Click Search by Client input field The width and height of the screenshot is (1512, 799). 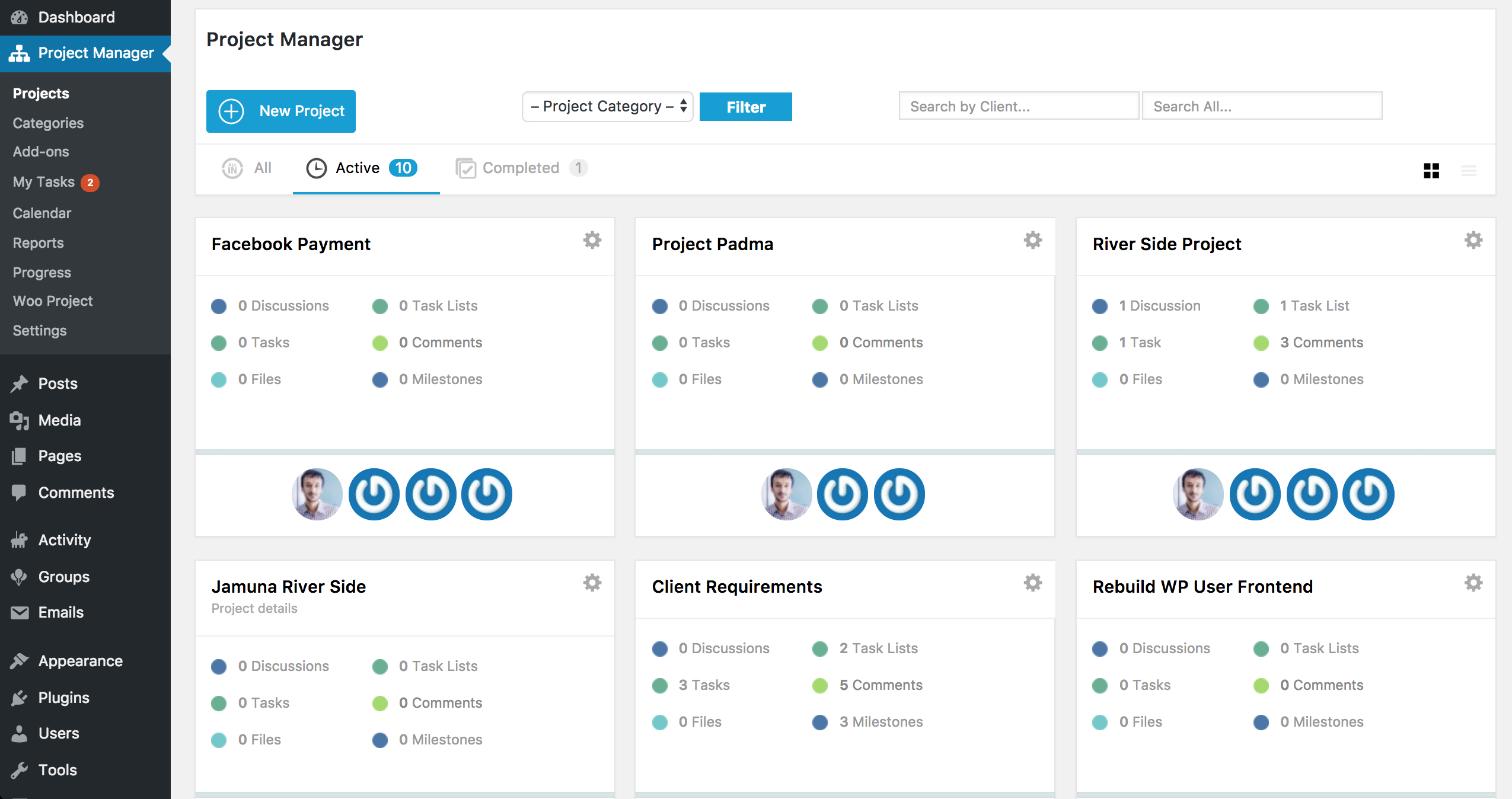point(1019,105)
